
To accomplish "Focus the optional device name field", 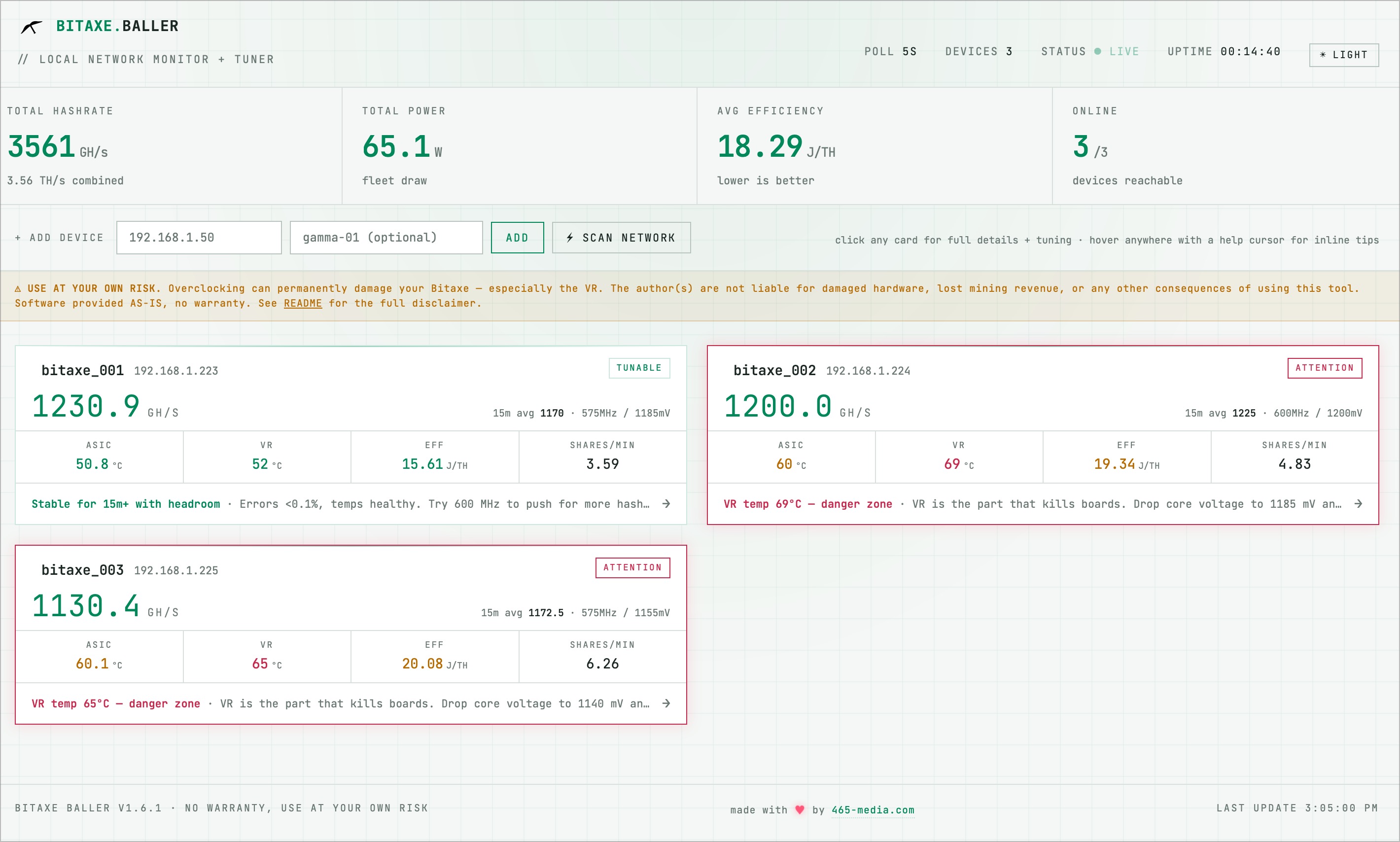I will pos(386,238).
